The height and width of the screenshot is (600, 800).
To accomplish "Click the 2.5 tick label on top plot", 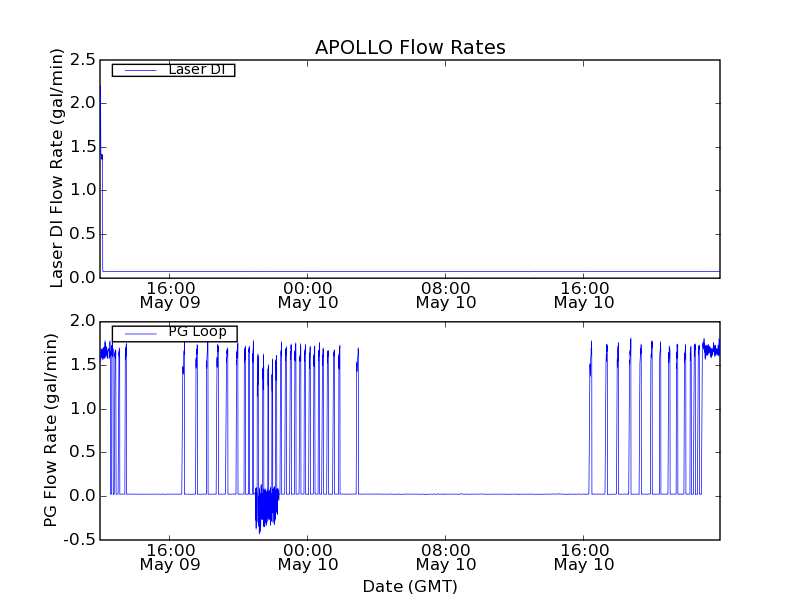I will point(82,59).
